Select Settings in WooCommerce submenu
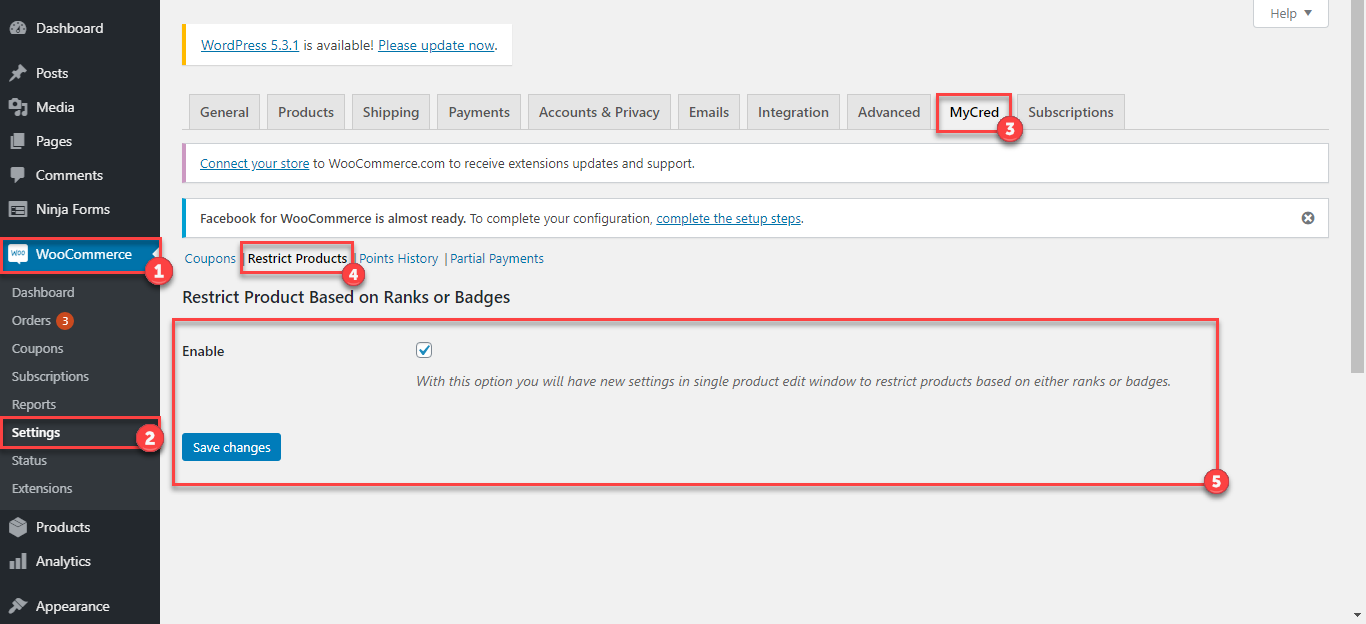The image size is (1366, 624). [x=36, y=432]
